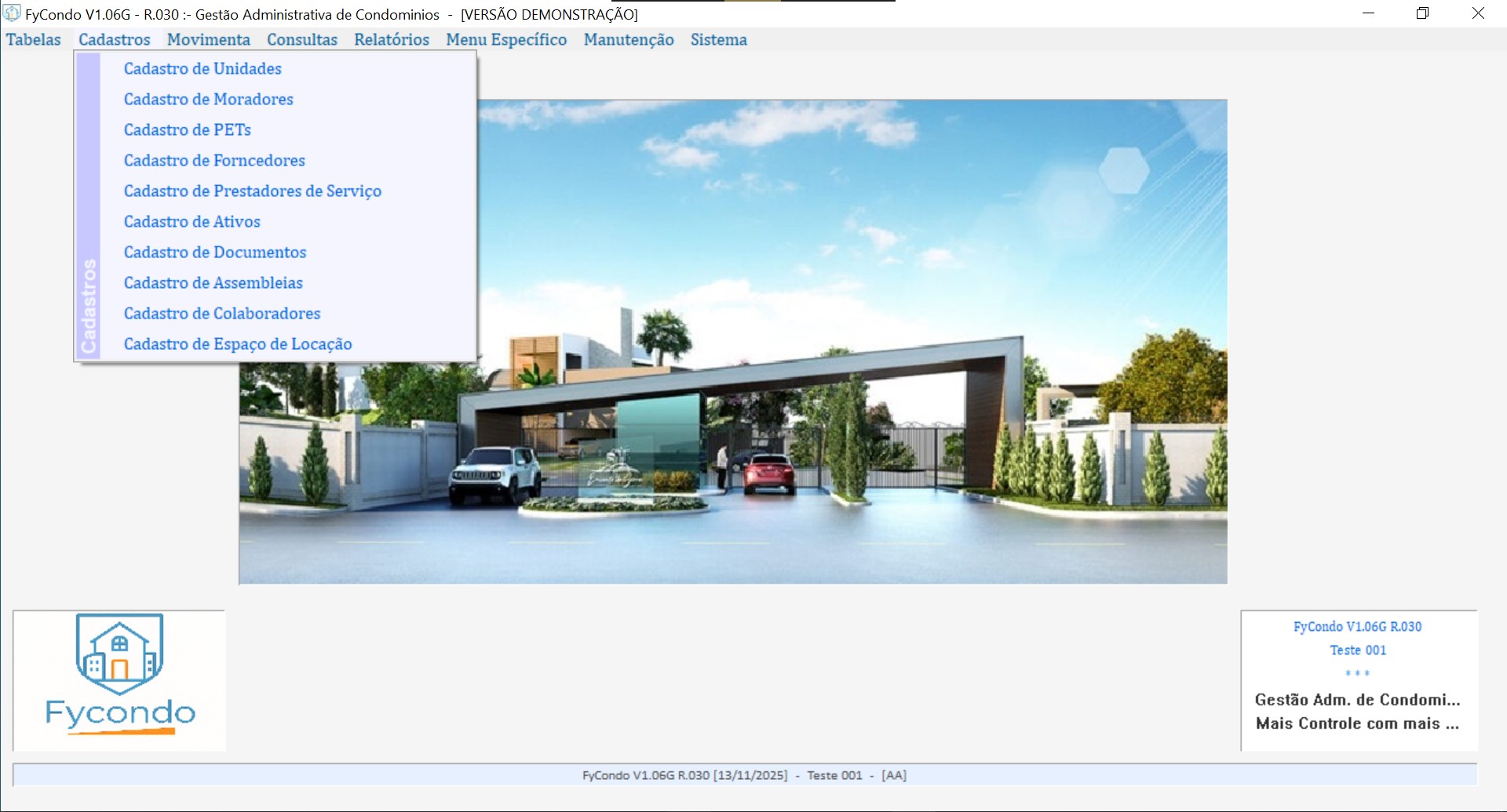Image resolution: width=1507 pixels, height=812 pixels.
Task: Open Cadastro de Espaço de Locação
Action: tap(237, 344)
